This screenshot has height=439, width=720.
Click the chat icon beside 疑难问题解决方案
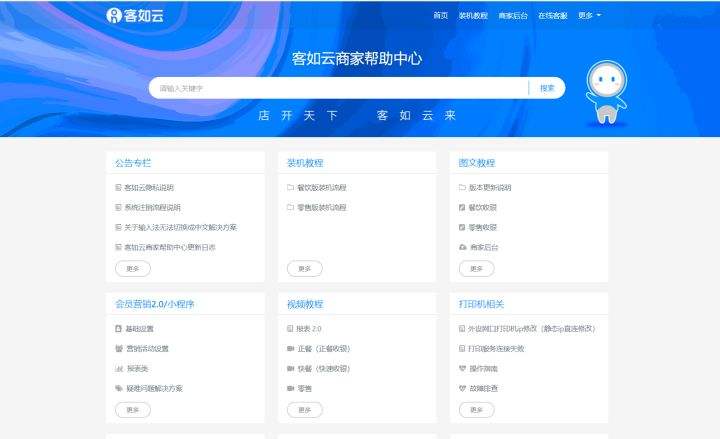[119, 388]
